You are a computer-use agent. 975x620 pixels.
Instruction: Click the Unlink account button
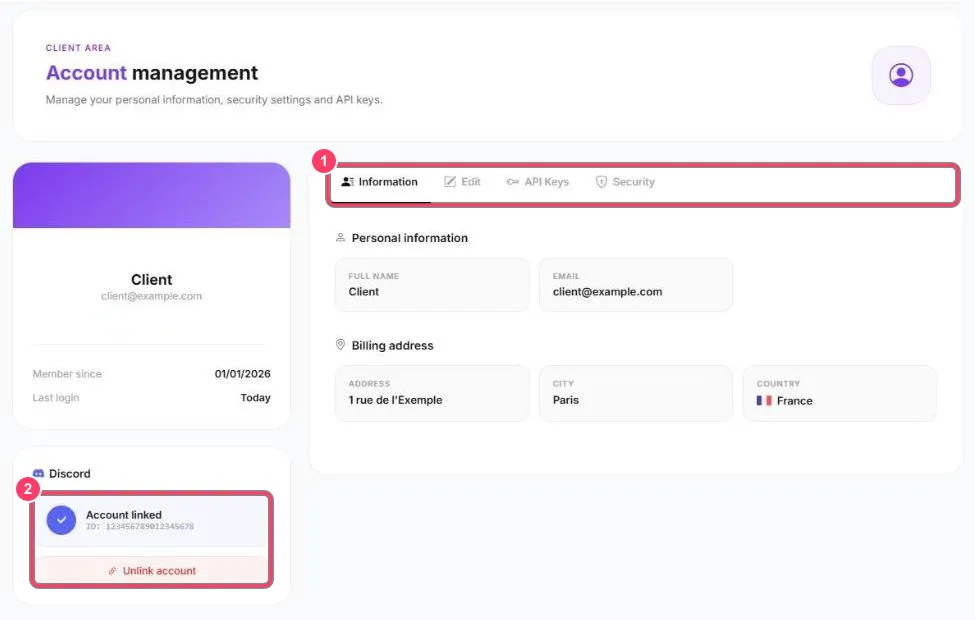pos(152,571)
